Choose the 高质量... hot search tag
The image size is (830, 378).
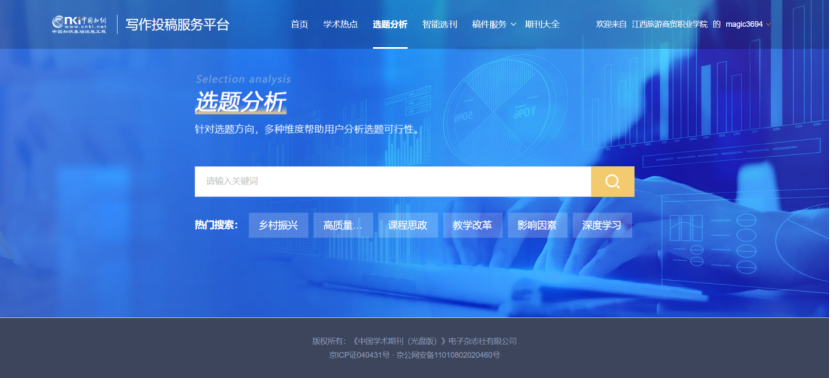[x=343, y=226]
